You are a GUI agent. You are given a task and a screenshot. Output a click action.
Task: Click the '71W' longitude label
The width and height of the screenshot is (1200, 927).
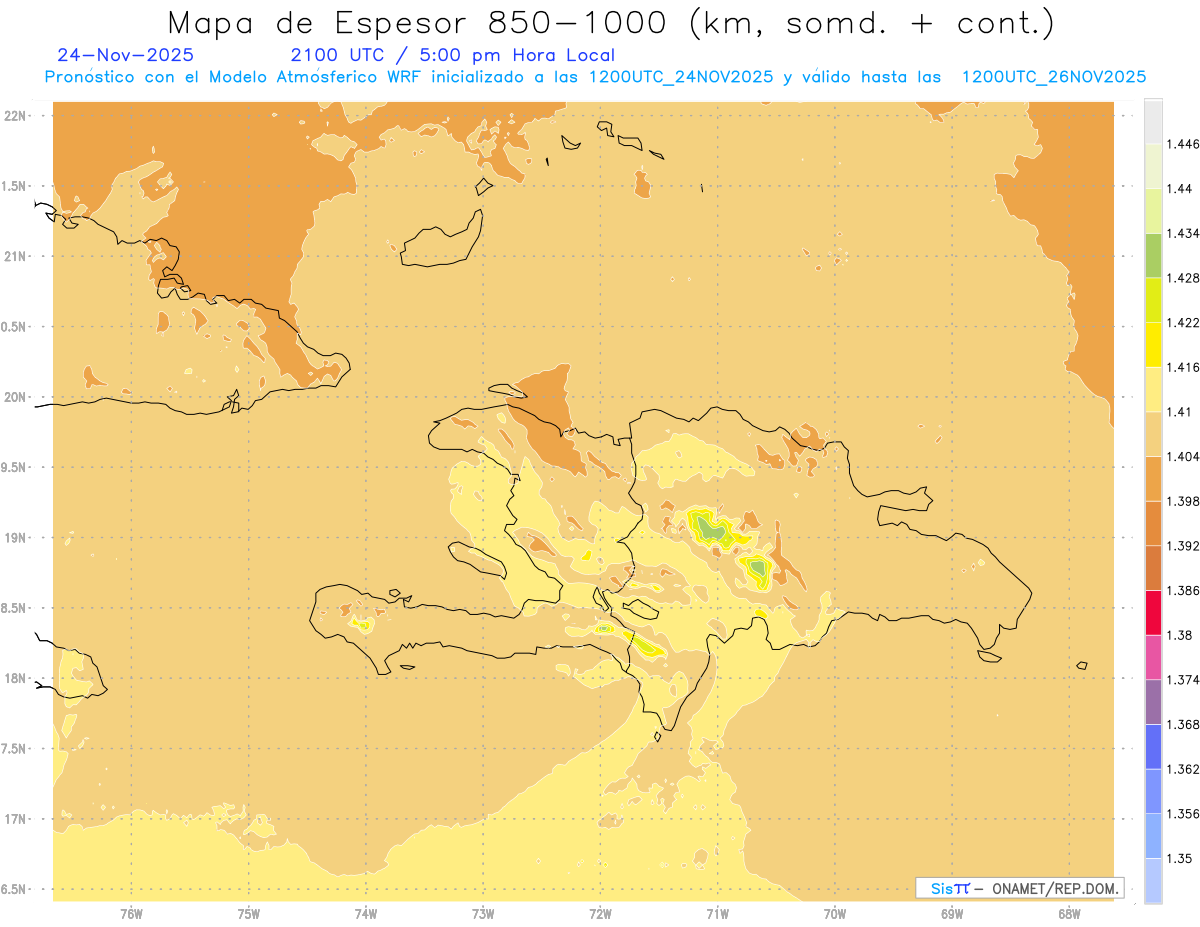717,914
